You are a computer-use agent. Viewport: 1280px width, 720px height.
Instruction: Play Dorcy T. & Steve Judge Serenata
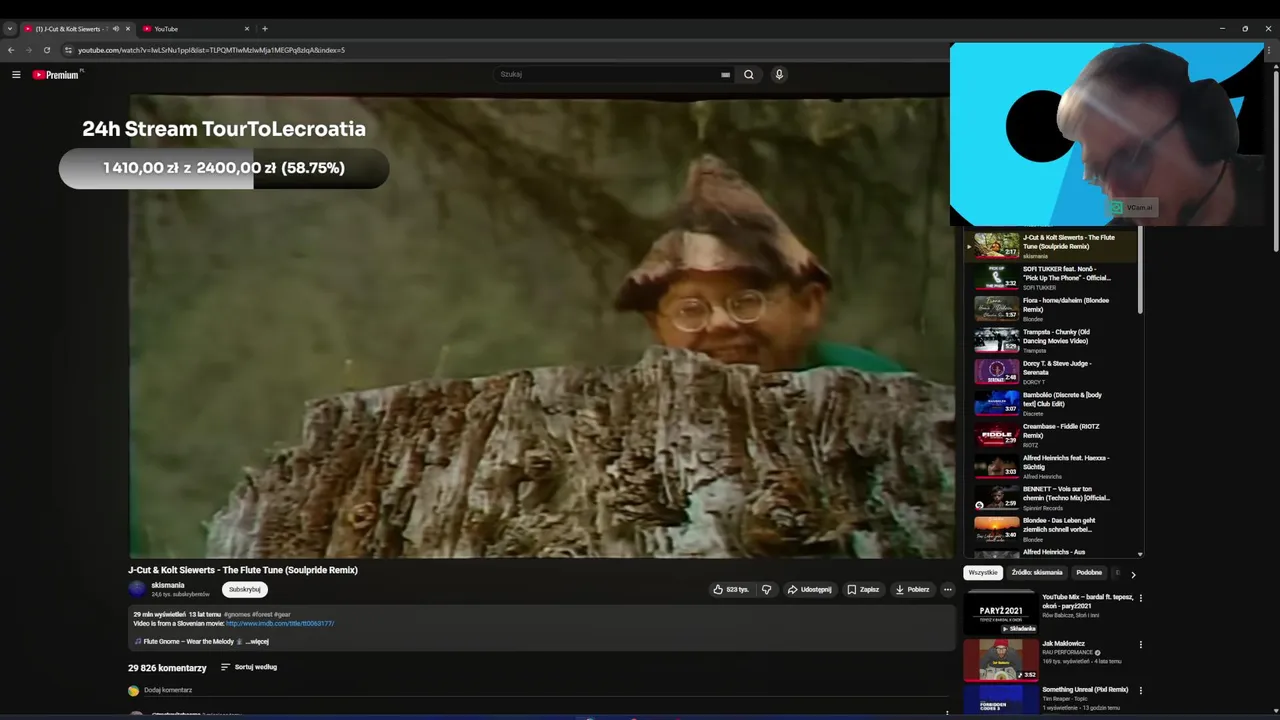pos(1052,371)
